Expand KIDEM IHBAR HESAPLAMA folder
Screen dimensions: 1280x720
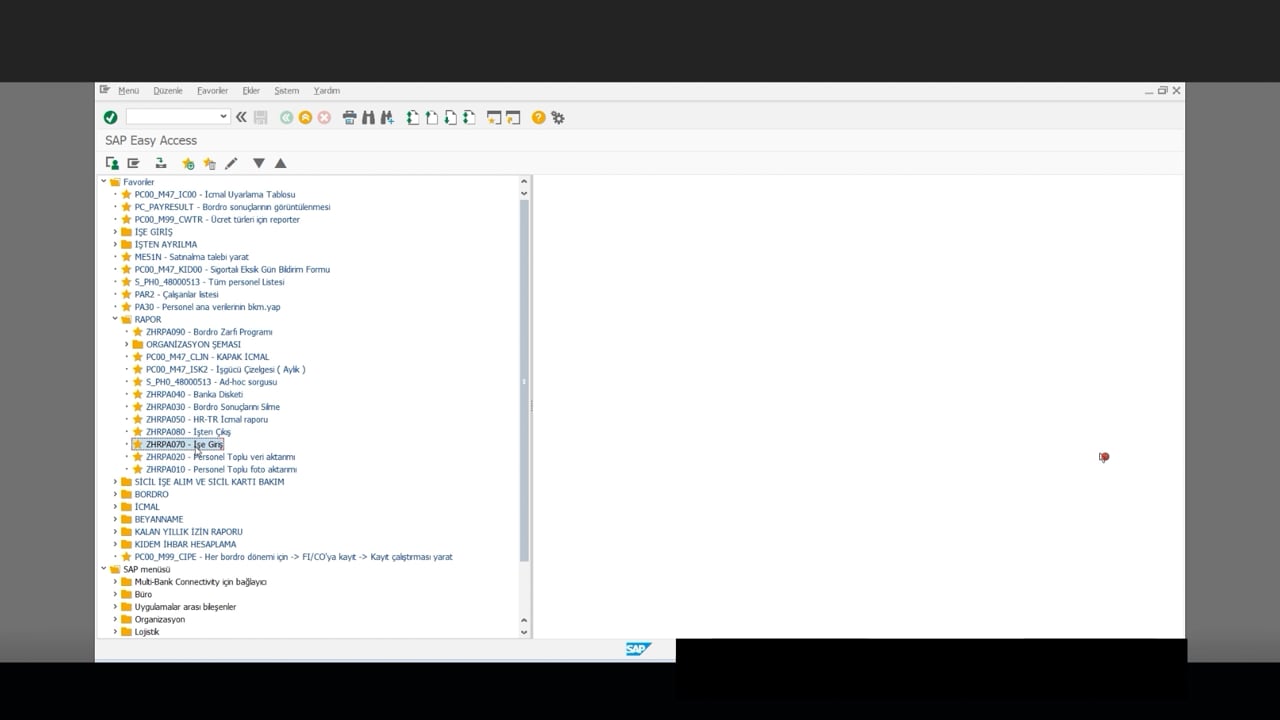(115, 544)
